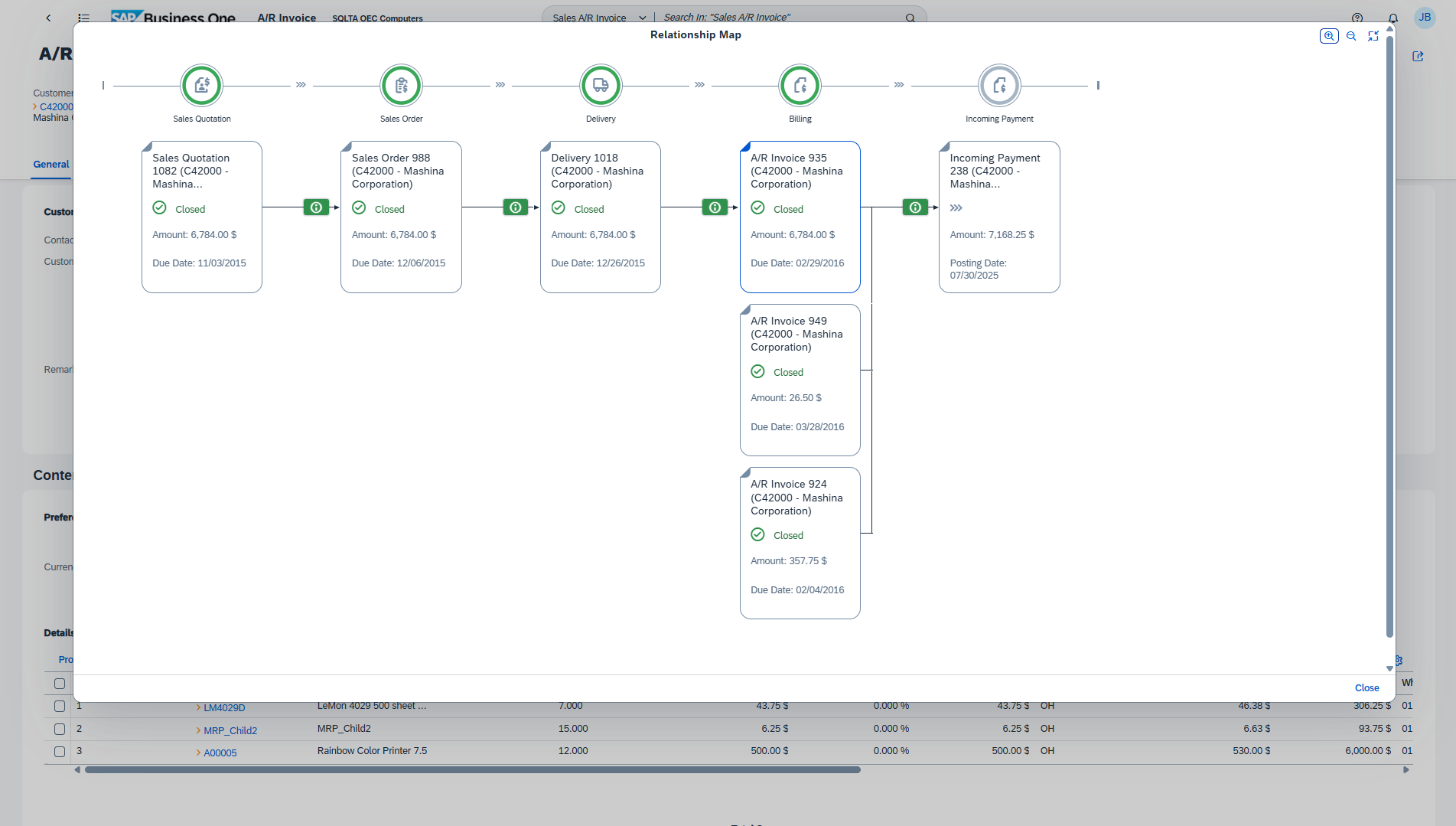Open item link MRP_Child2
This screenshot has height=826, width=1456.
coord(230,731)
